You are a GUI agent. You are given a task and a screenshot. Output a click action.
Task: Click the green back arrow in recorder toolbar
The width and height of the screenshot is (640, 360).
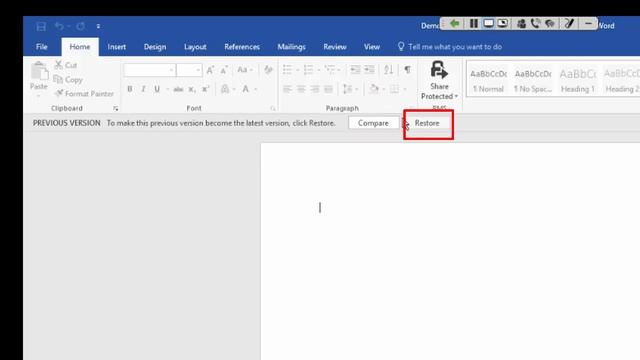click(454, 24)
